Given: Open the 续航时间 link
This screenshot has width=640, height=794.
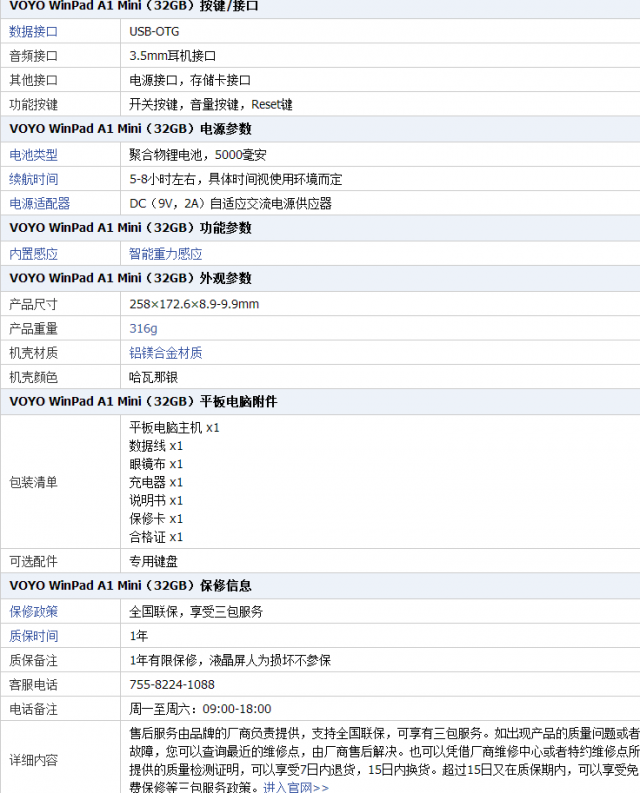Looking at the screenshot, I should (x=33, y=179).
